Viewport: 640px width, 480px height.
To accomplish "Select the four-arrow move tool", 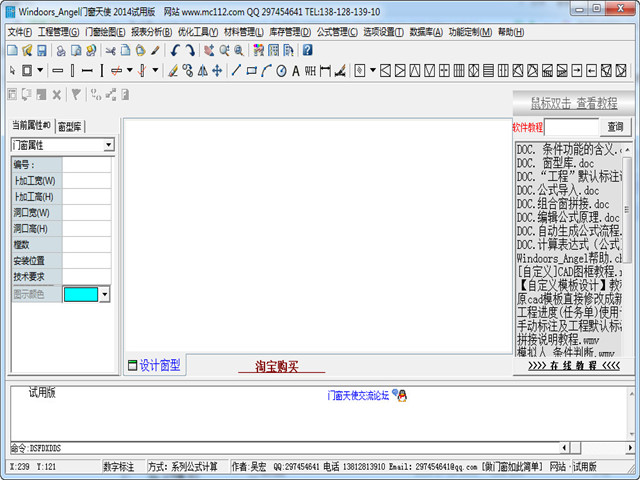I will (x=217, y=71).
